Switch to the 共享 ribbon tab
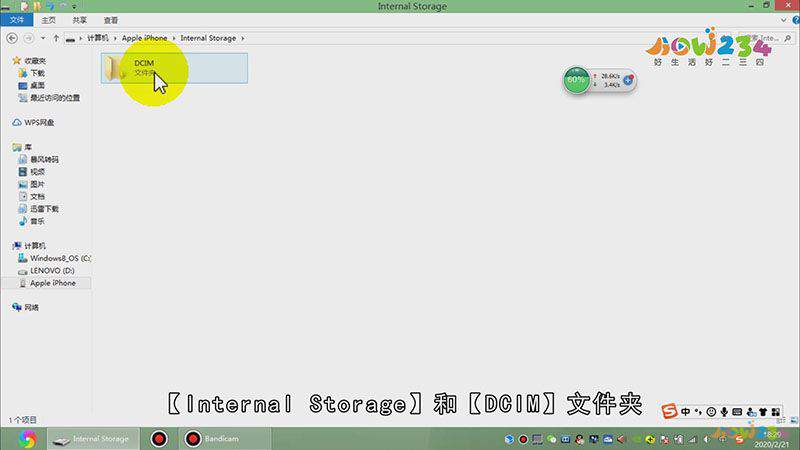Viewport: 800px width, 450px height. (80, 20)
